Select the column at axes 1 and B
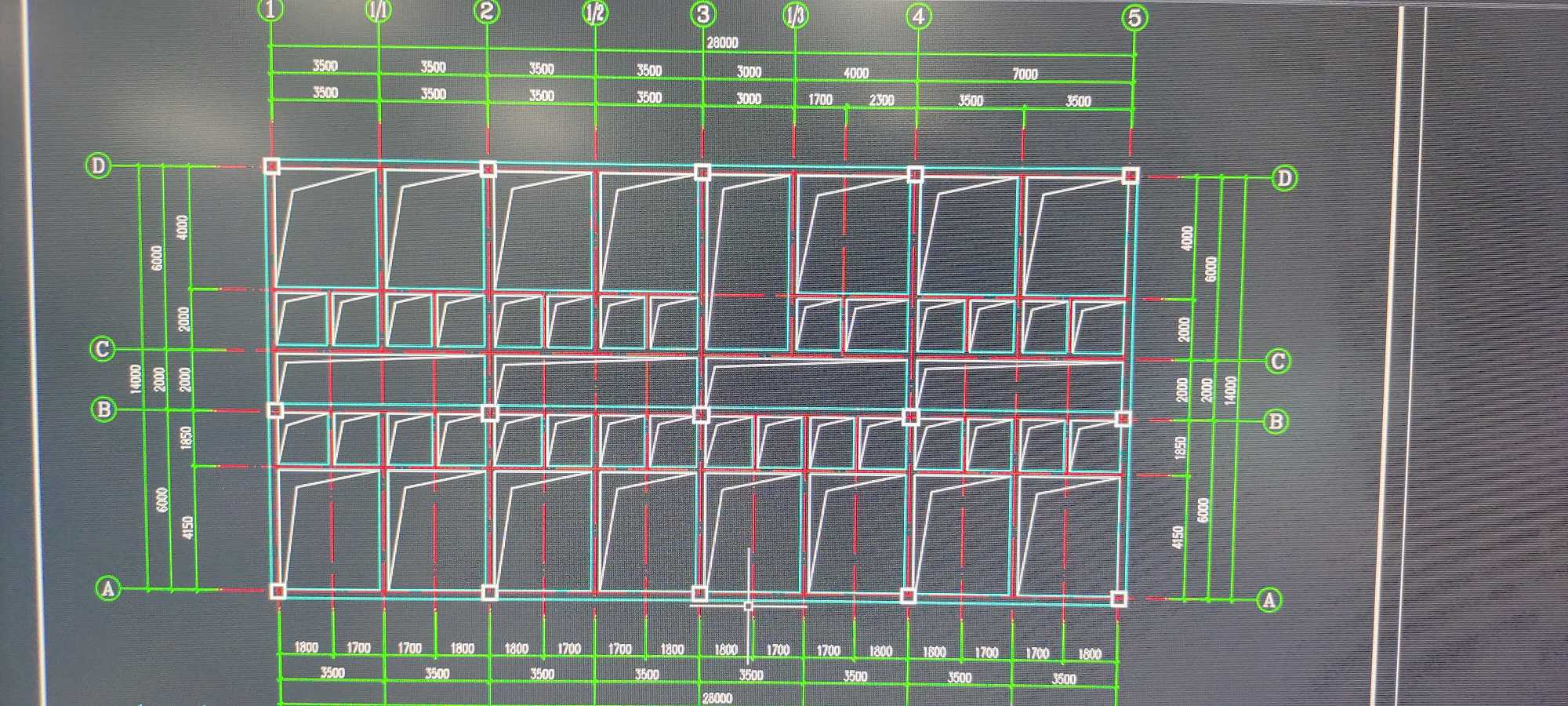Image resolution: width=1568 pixels, height=706 pixels. [x=275, y=410]
